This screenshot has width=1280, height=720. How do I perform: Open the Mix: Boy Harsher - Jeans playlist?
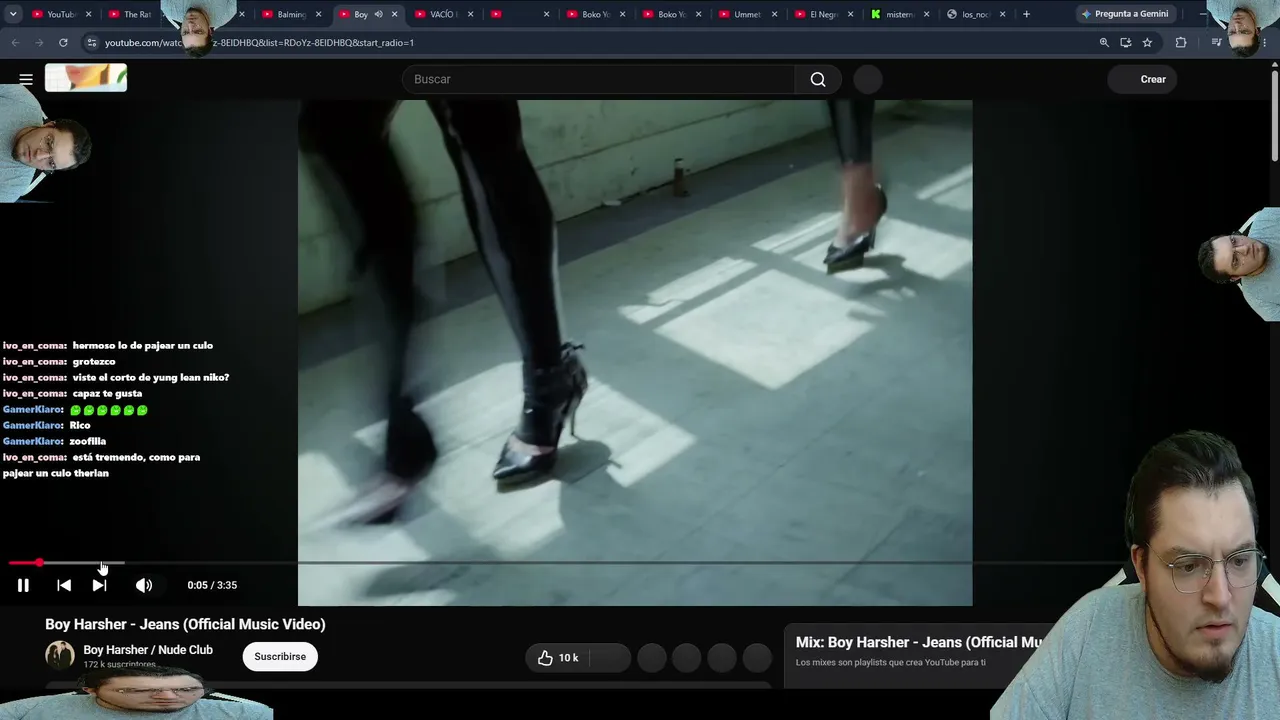click(920, 642)
